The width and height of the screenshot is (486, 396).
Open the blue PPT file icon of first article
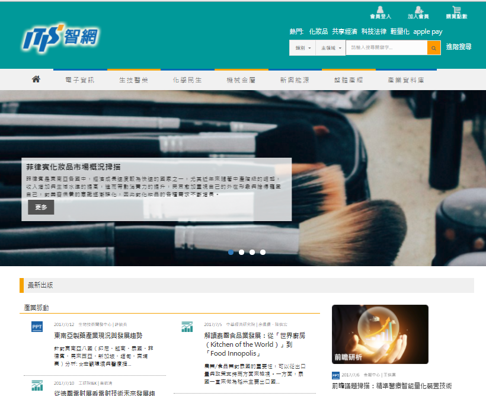(x=37, y=327)
